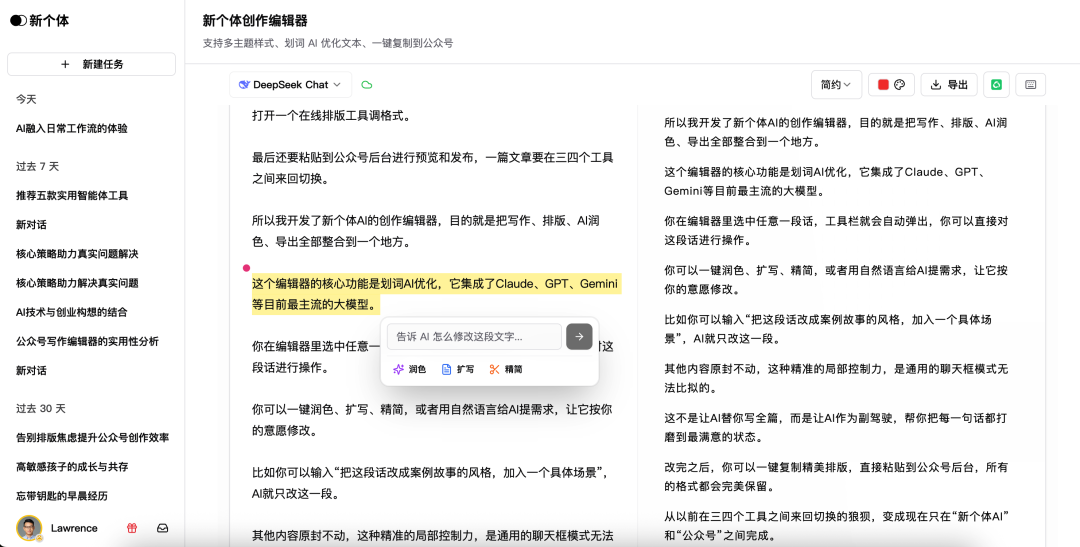This screenshot has height=547, width=1080.
Task: Click the 导出 export button
Action: pos(948,85)
